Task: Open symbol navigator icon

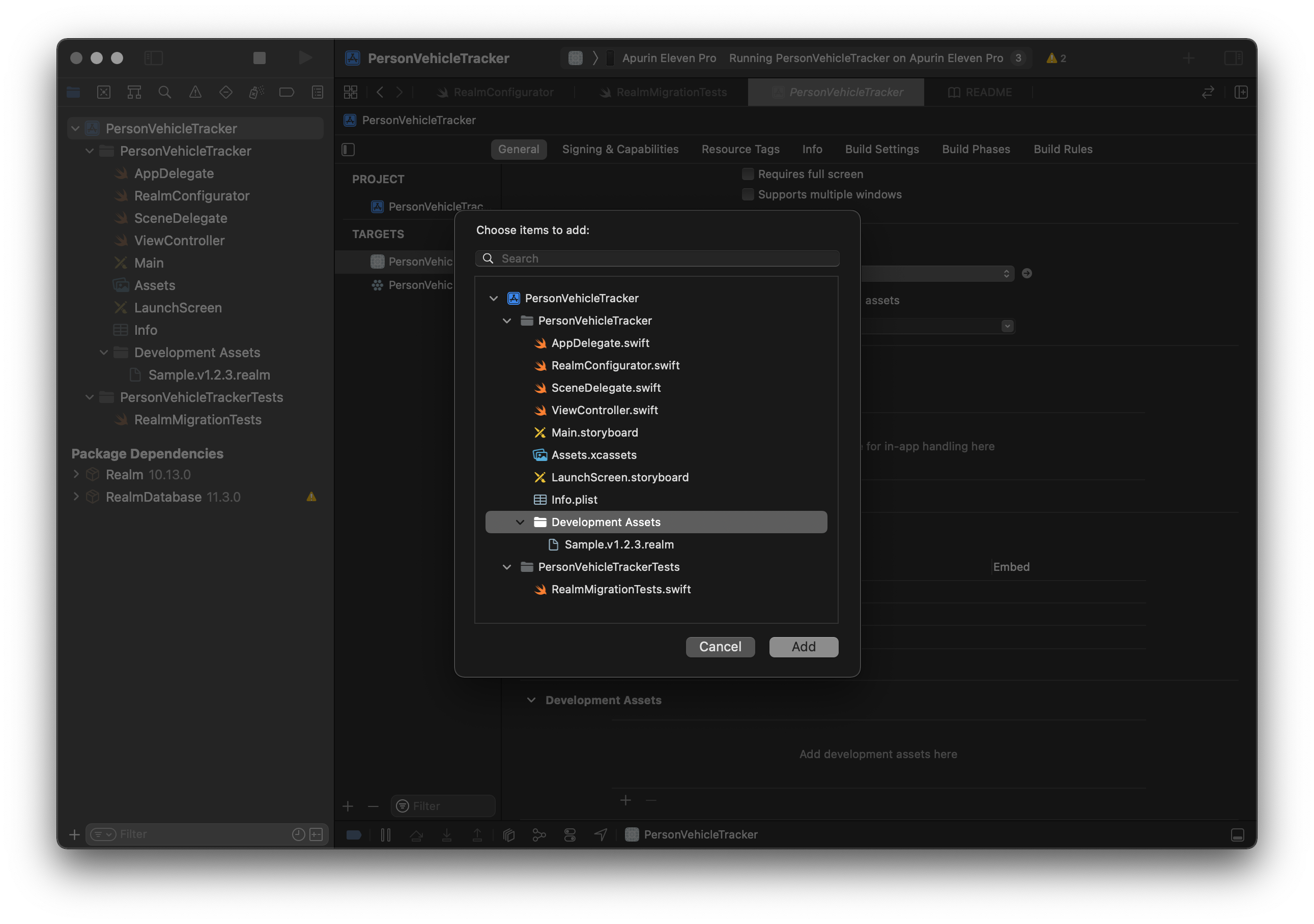Action: [x=134, y=92]
